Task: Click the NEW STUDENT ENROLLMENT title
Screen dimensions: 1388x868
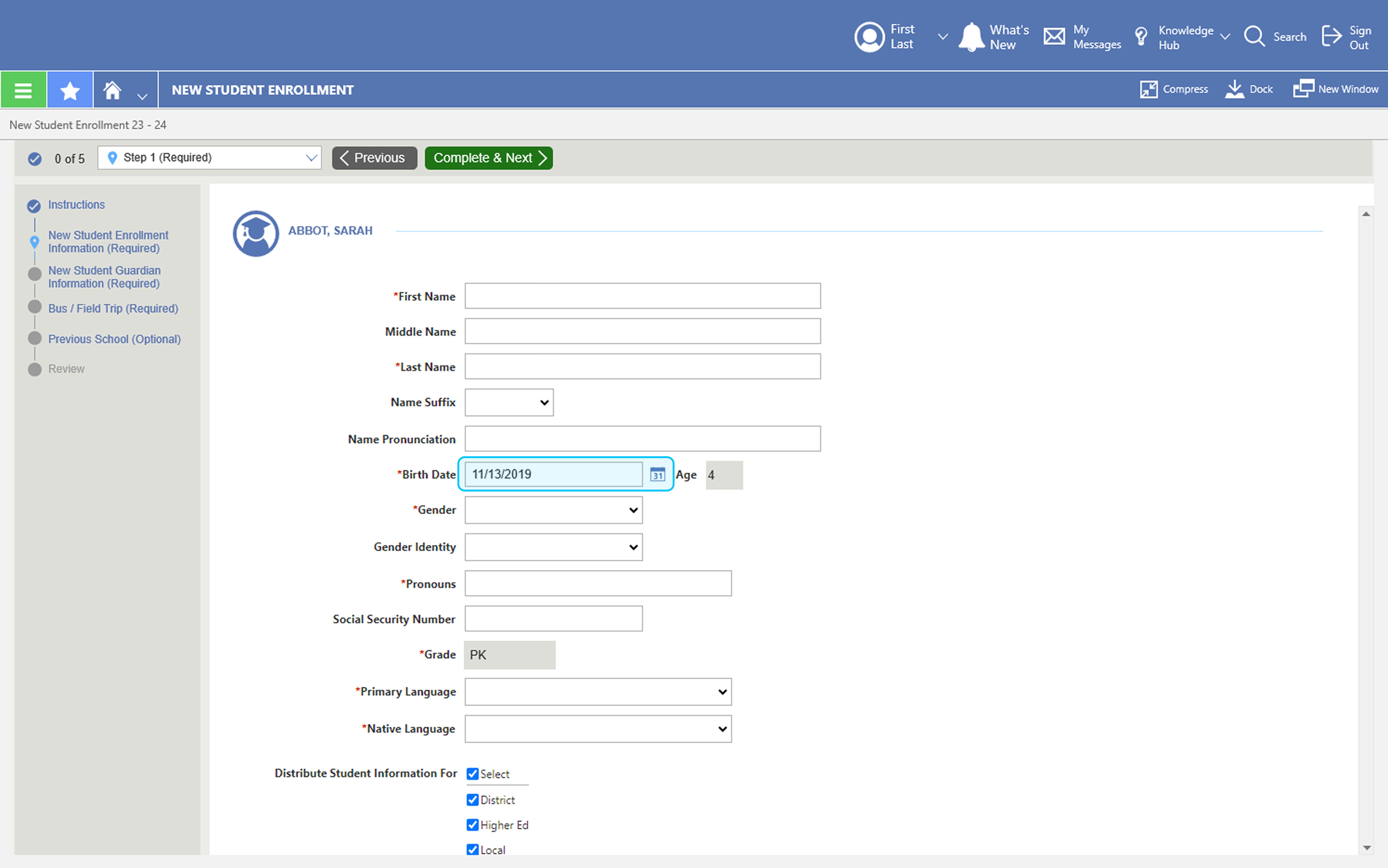Action: (262, 90)
